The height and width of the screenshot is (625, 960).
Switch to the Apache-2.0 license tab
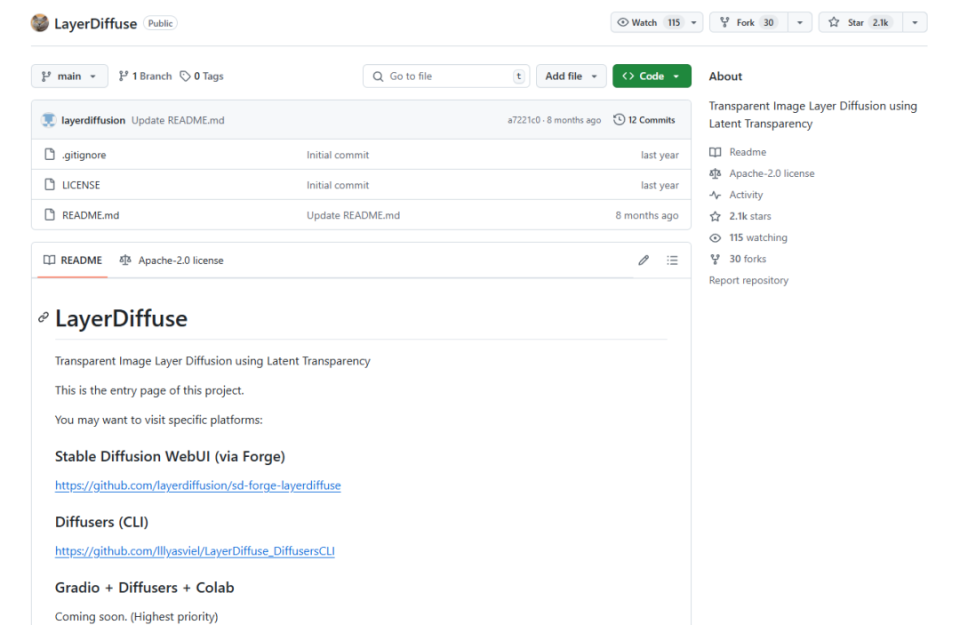[171, 260]
